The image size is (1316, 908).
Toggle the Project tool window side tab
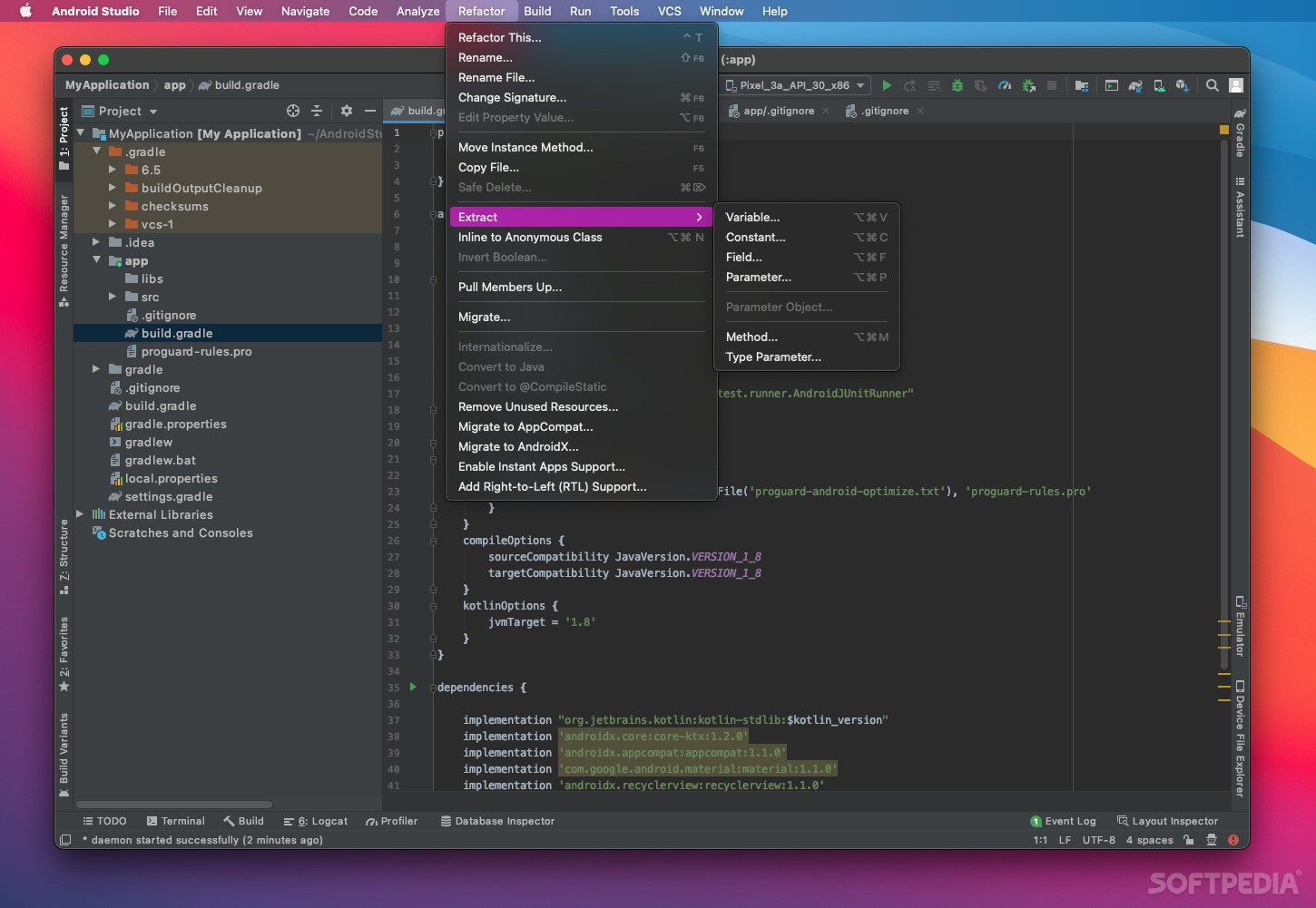[x=64, y=138]
